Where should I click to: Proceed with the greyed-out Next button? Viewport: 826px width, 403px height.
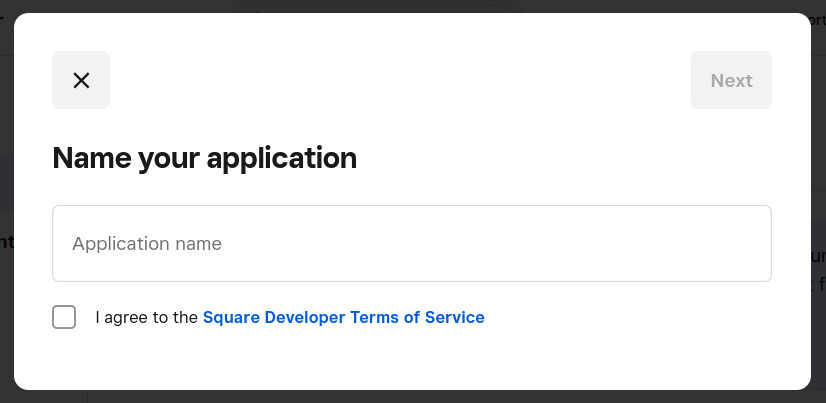coord(731,80)
